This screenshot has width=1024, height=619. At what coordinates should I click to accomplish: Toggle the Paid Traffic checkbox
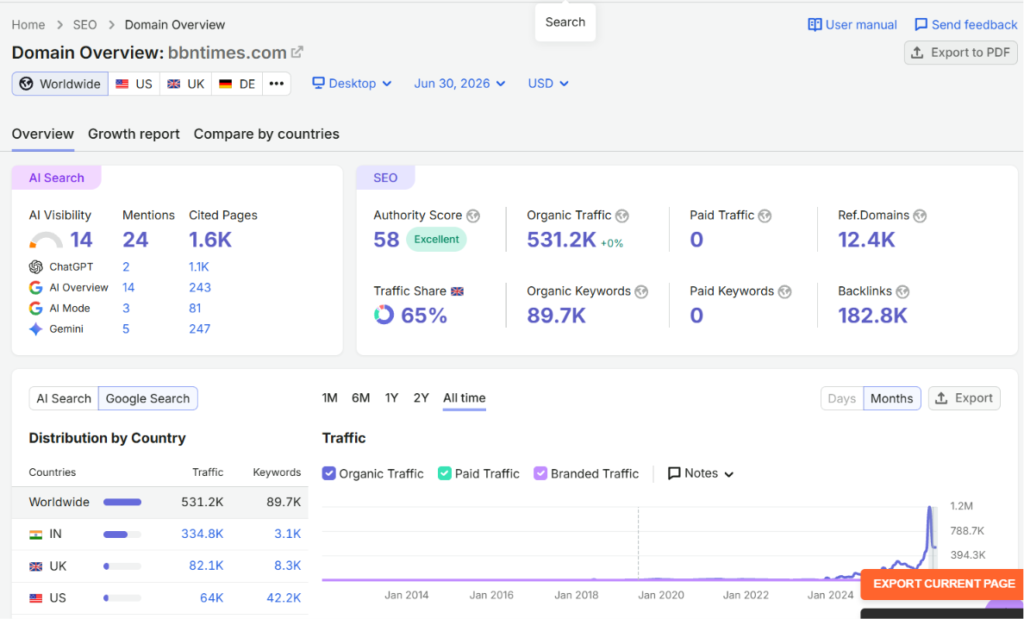click(445, 473)
